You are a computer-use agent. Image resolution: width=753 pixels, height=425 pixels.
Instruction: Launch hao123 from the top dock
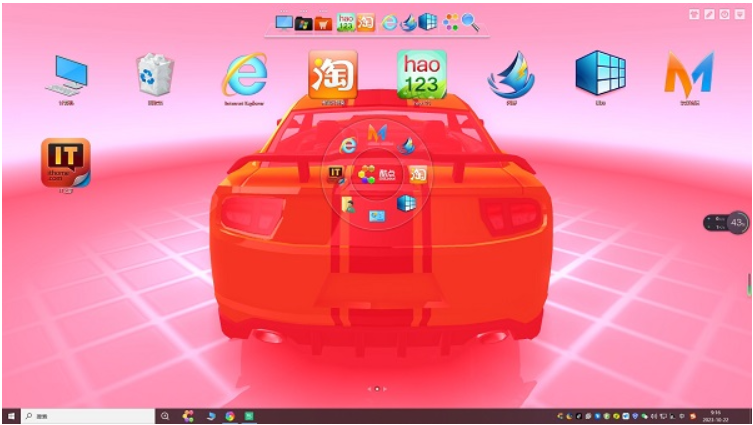pyautogui.click(x=346, y=22)
